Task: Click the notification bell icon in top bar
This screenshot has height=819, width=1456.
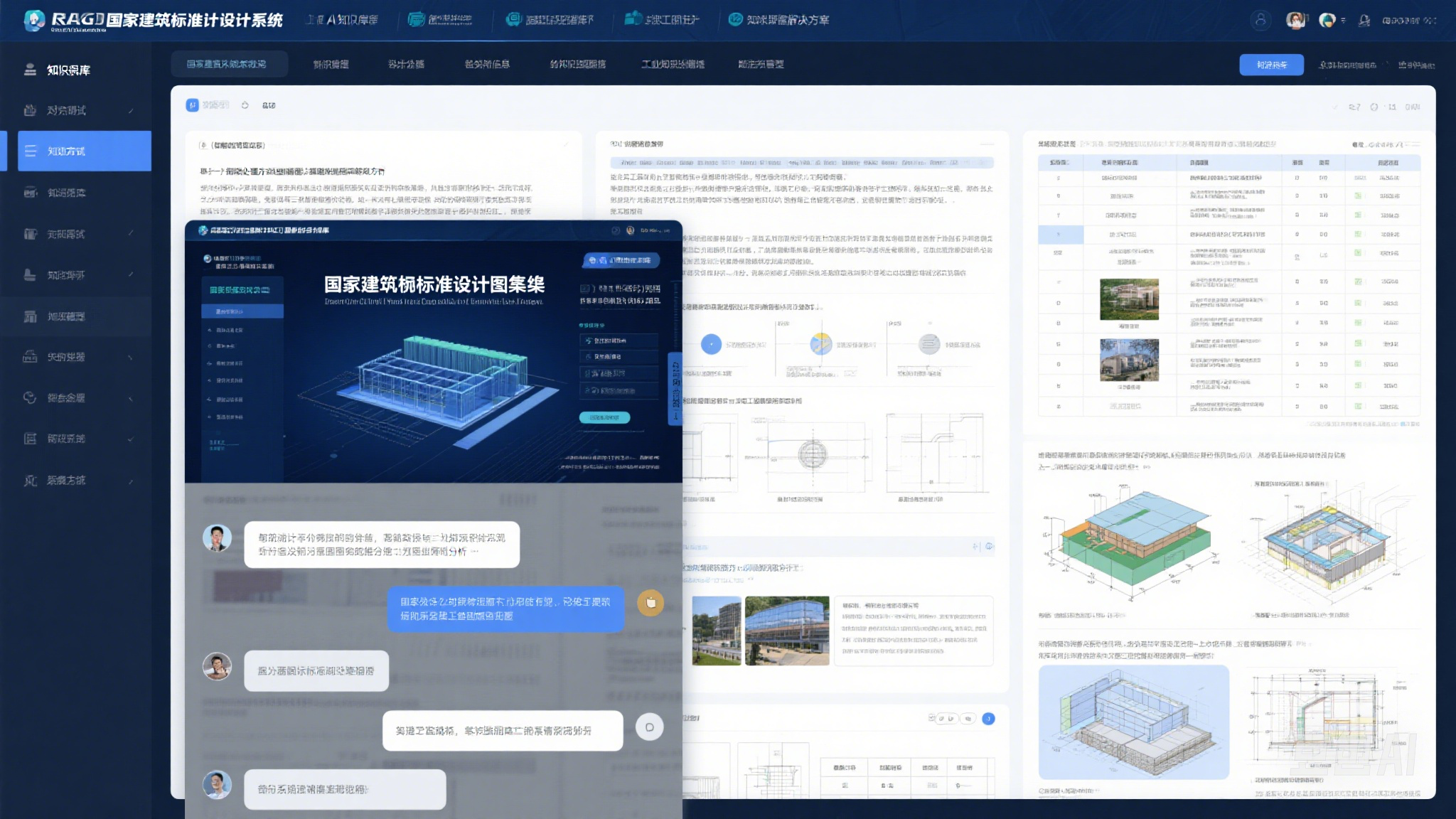Action: point(1364,21)
